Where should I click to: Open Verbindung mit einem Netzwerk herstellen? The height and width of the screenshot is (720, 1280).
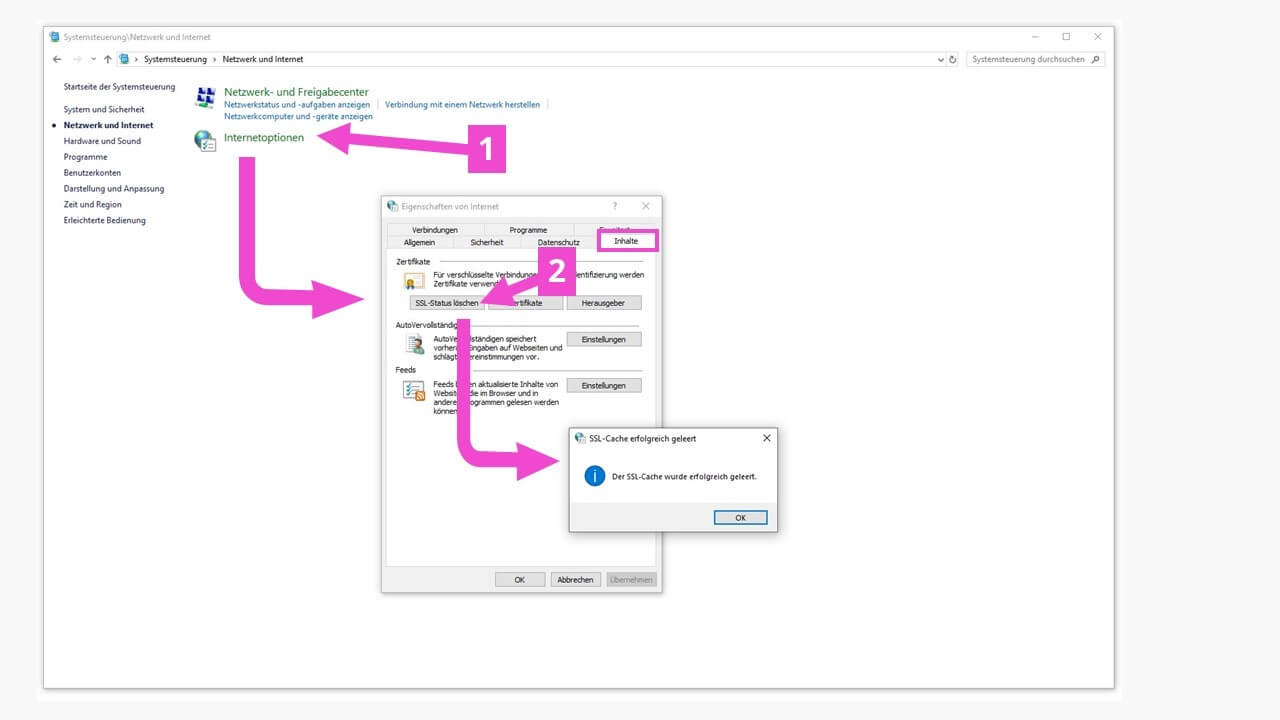(x=463, y=104)
